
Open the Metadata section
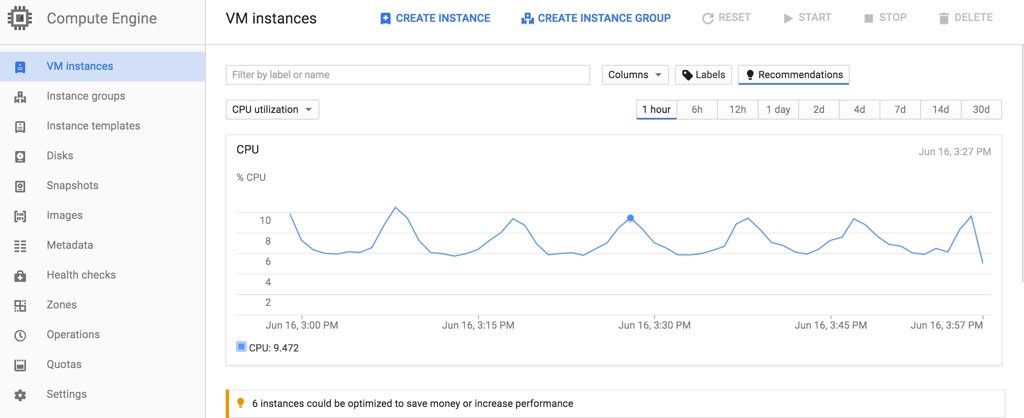coord(103,246)
